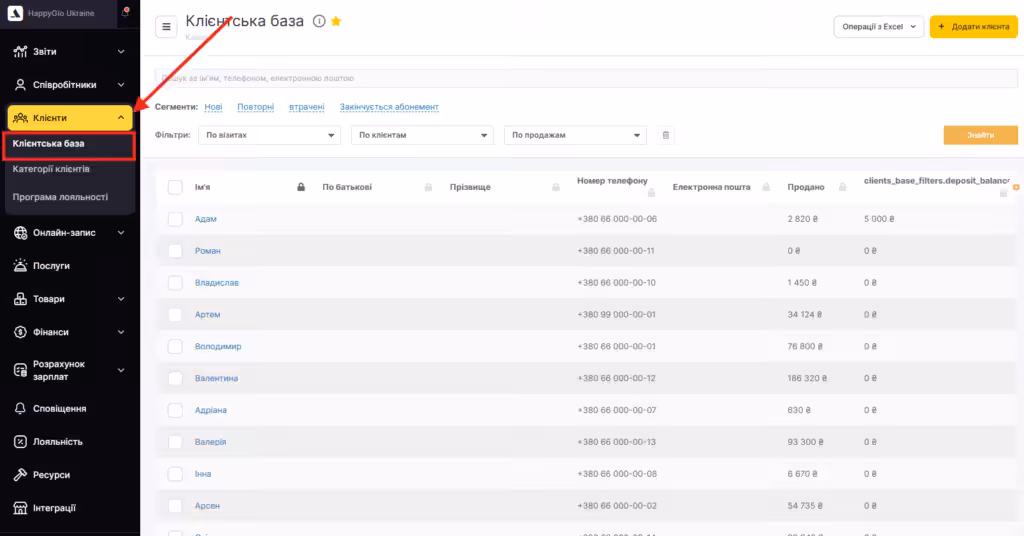Expand the Операції з Excel dropdown
The width and height of the screenshot is (1024, 536).
point(878,27)
